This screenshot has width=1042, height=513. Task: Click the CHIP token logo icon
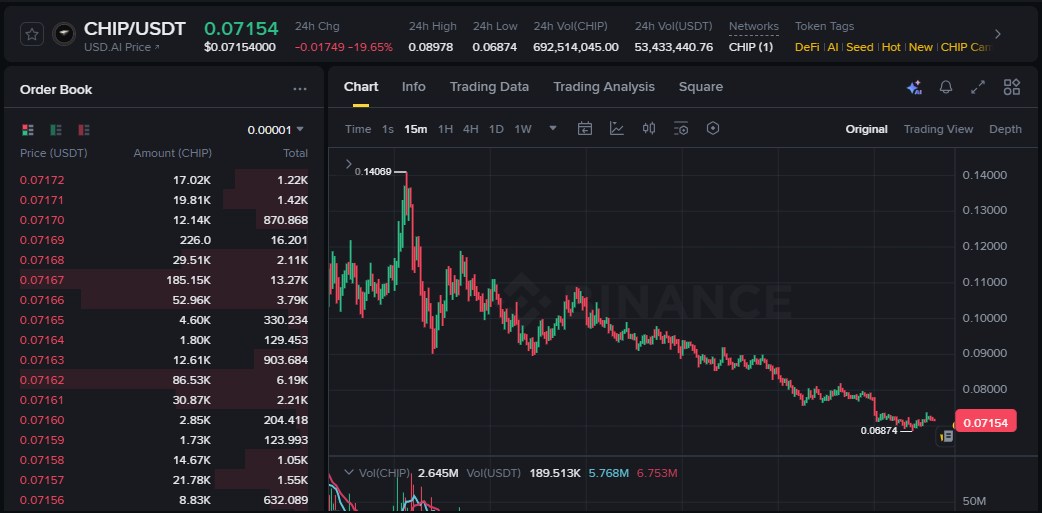coord(64,34)
